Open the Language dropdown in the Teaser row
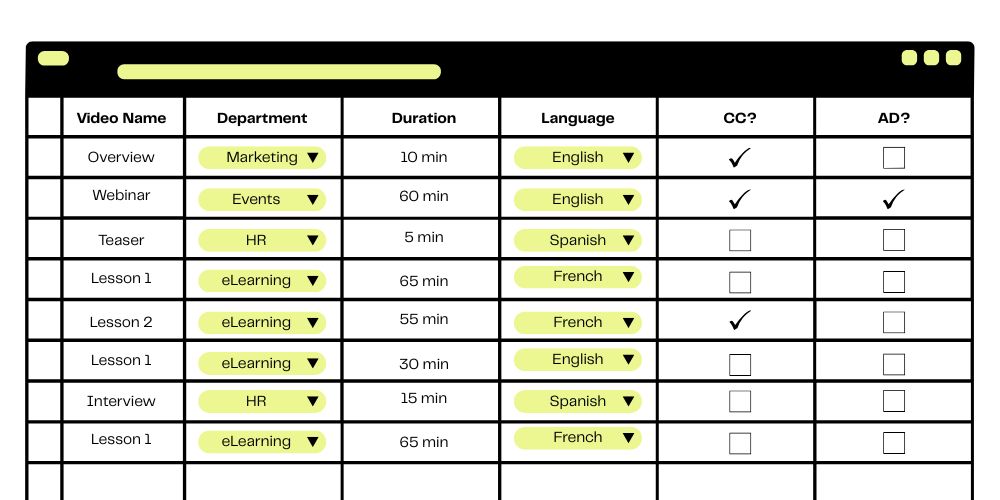Viewport: 1000px width, 500px height. [577, 240]
